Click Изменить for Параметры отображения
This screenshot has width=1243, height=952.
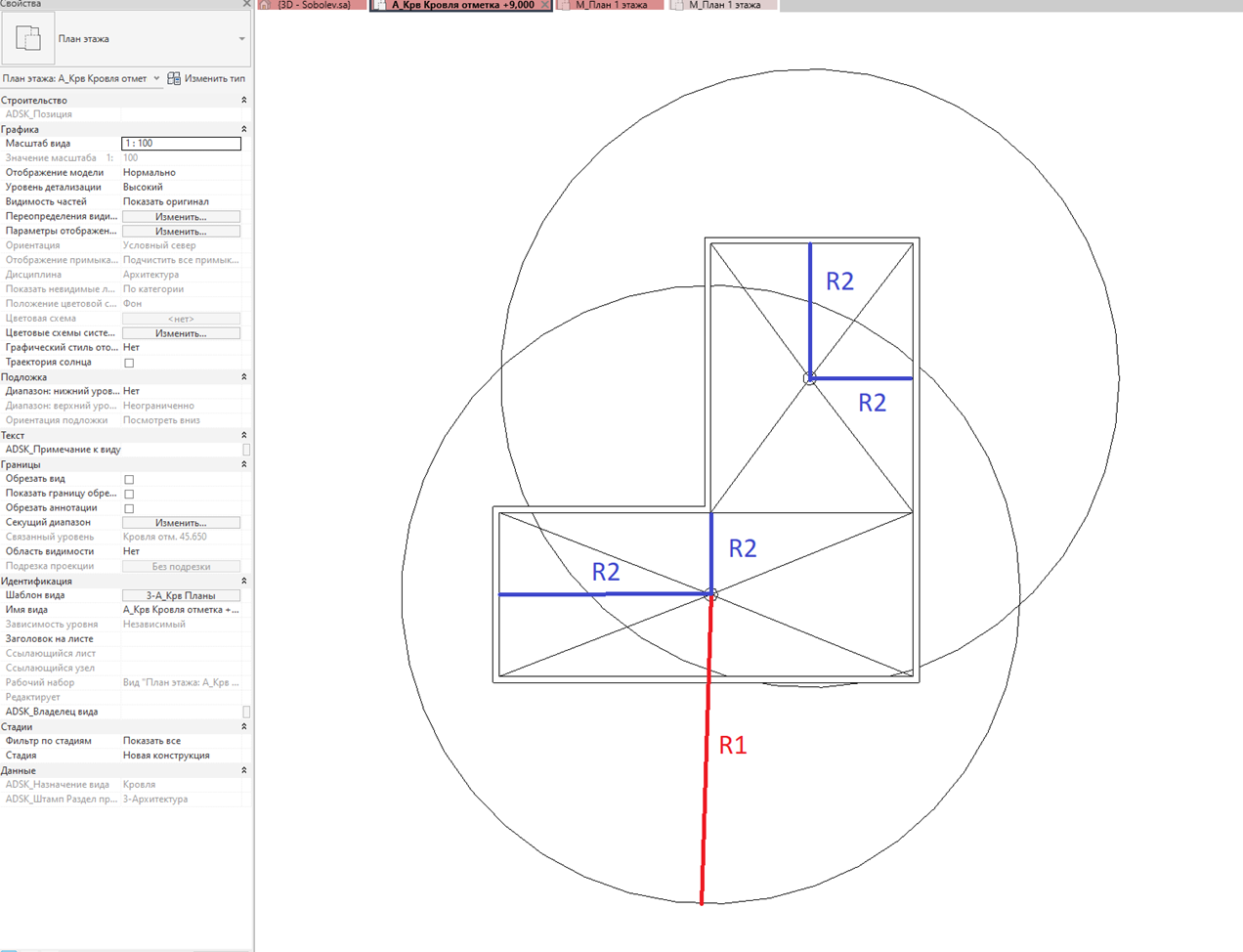click(181, 232)
